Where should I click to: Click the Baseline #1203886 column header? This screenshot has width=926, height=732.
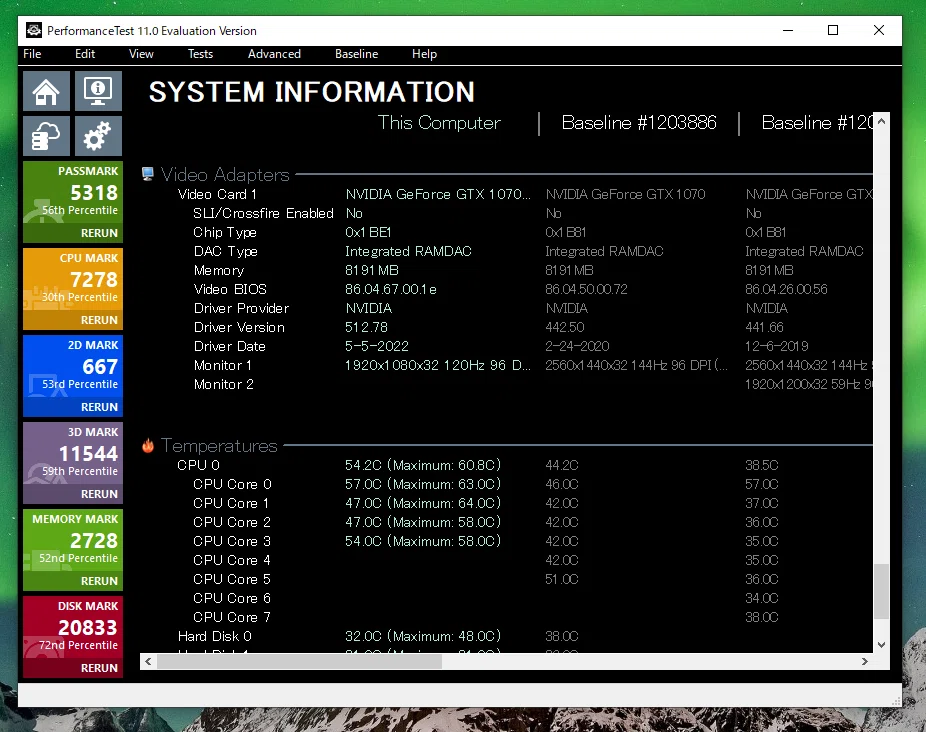[x=638, y=123]
